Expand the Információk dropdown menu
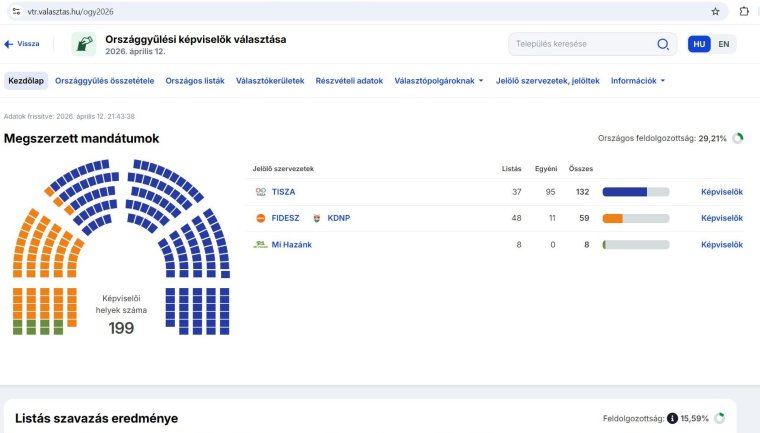 (x=638, y=81)
